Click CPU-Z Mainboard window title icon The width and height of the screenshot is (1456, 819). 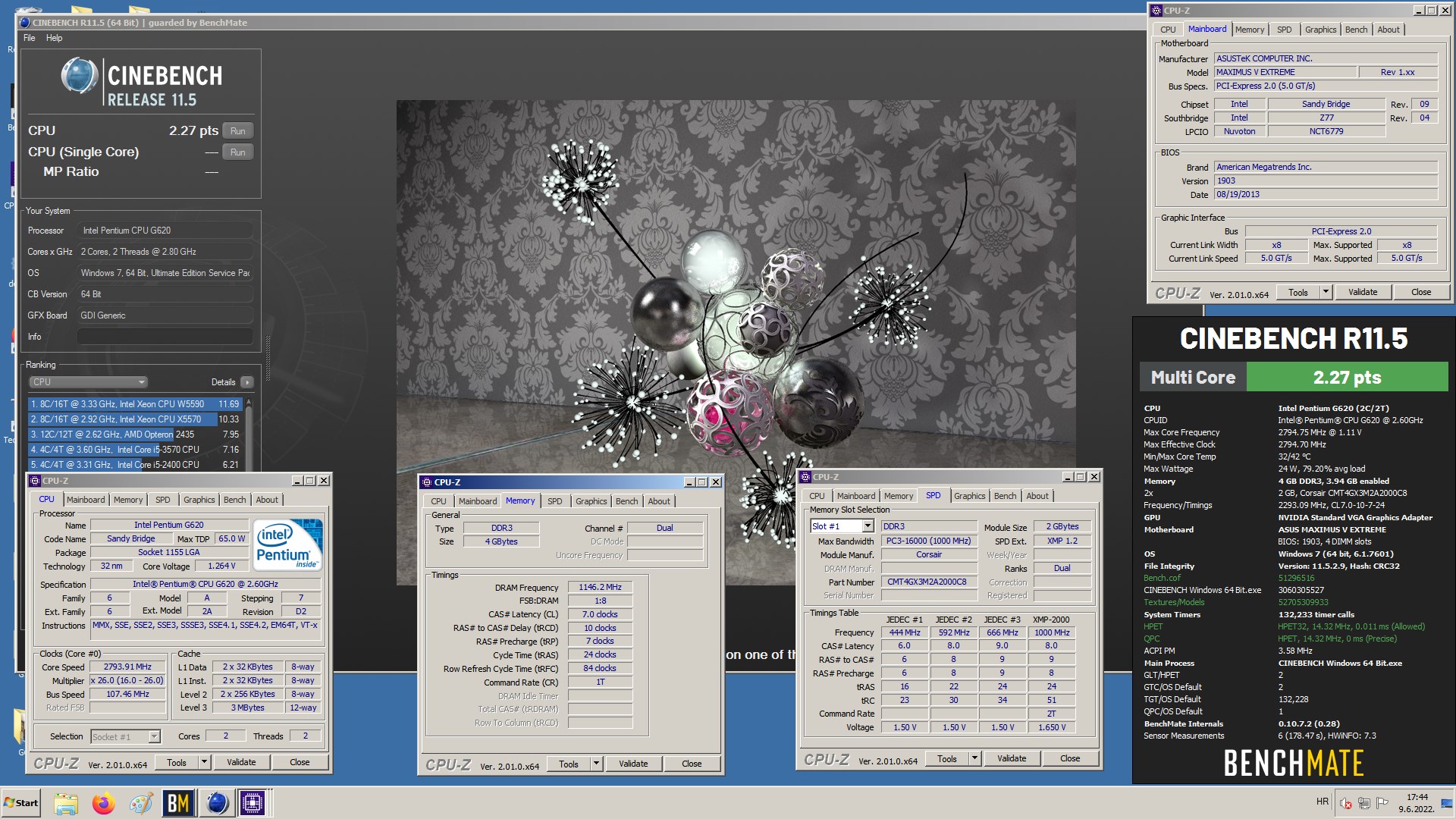coord(1156,11)
